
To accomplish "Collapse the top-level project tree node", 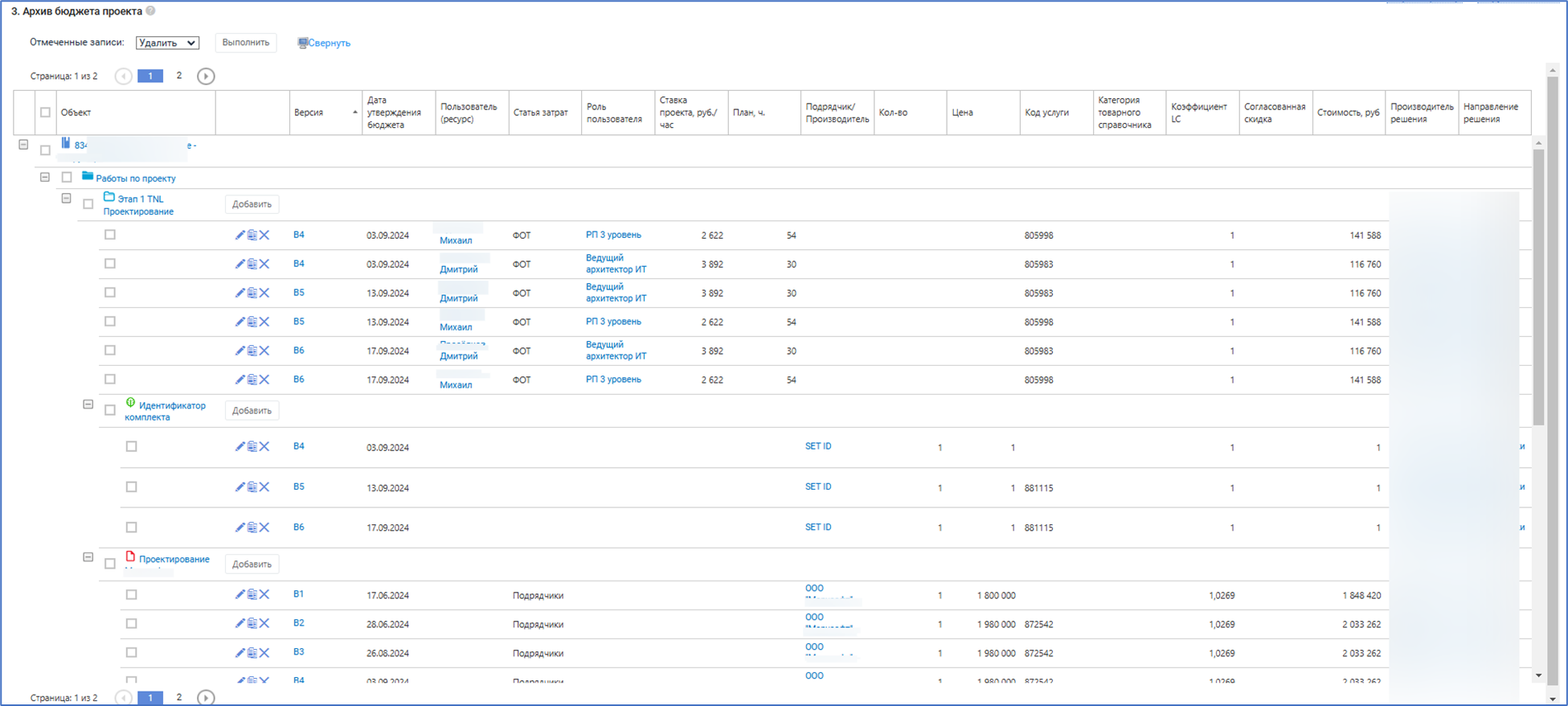I will [23, 145].
